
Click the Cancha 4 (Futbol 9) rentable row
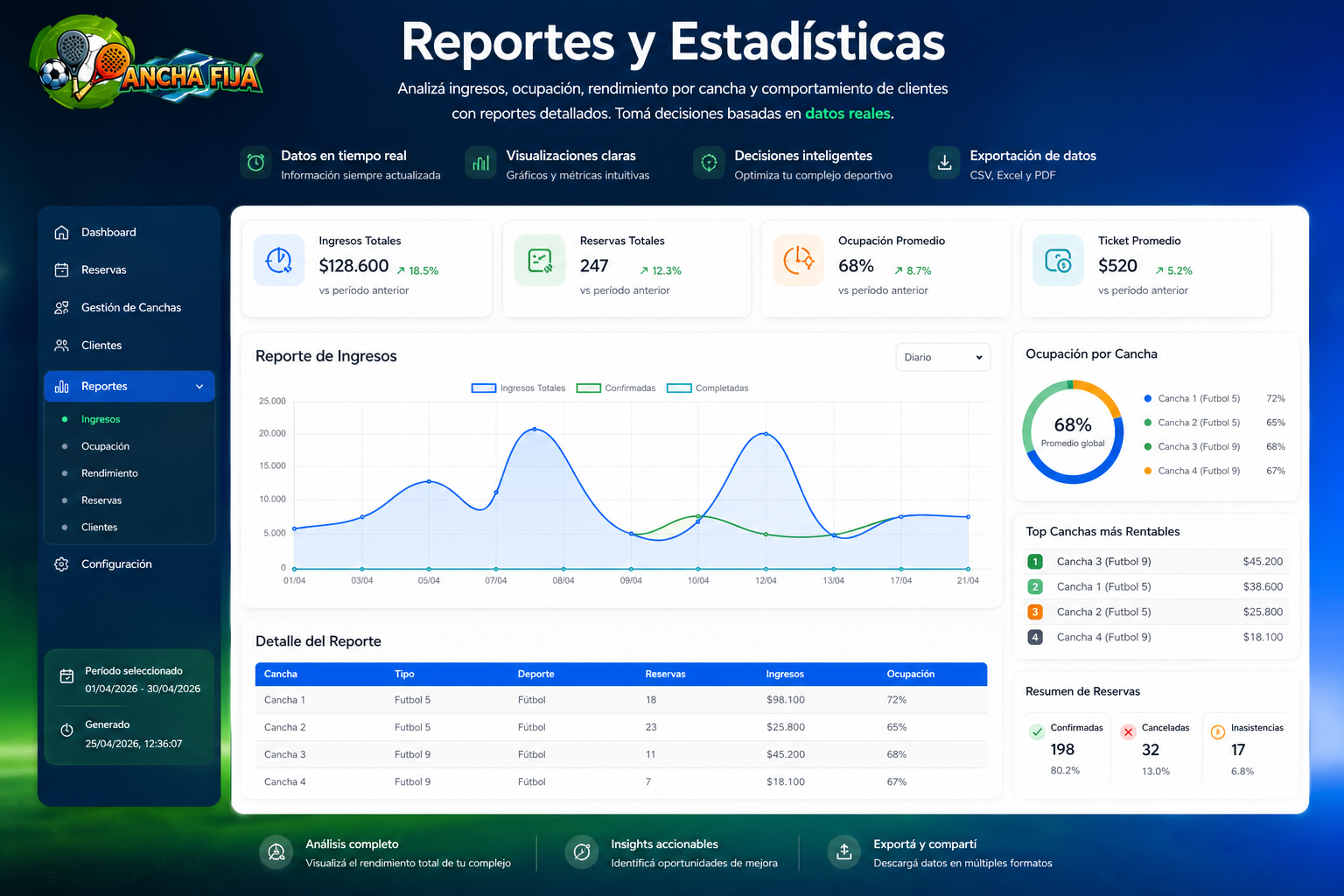tap(1155, 637)
